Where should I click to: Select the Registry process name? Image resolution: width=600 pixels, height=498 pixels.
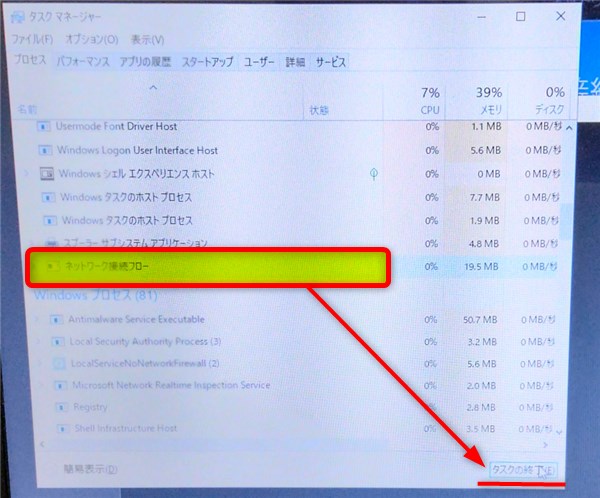pos(90,407)
